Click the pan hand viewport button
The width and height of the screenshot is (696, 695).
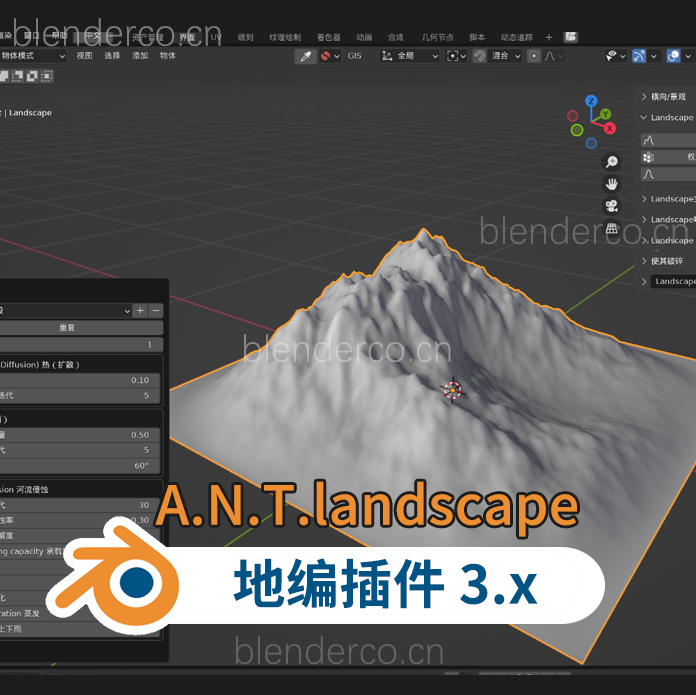click(x=612, y=184)
